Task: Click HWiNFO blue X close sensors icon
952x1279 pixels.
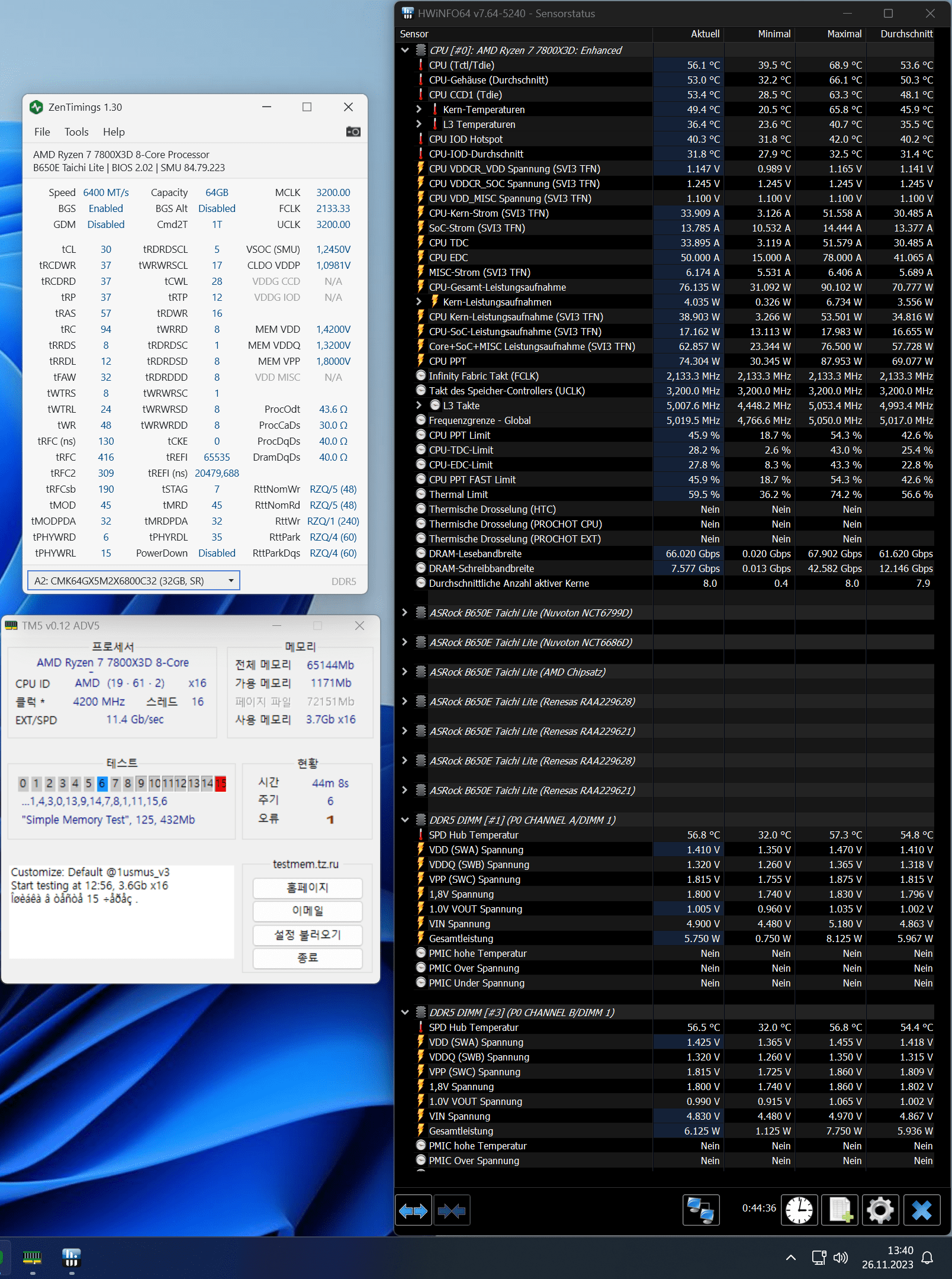Action: 922,1210
